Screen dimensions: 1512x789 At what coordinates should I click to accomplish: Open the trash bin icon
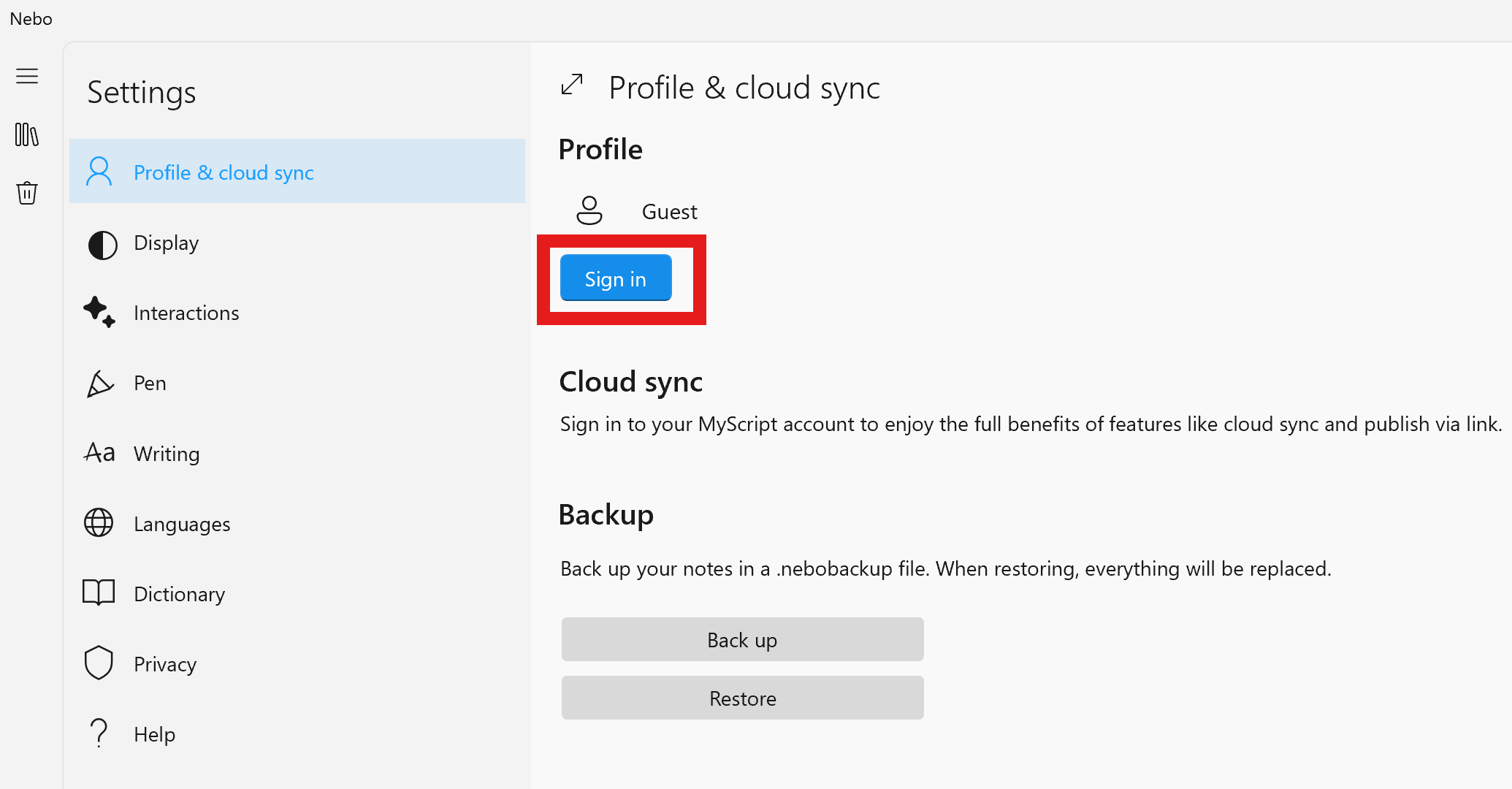27,193
